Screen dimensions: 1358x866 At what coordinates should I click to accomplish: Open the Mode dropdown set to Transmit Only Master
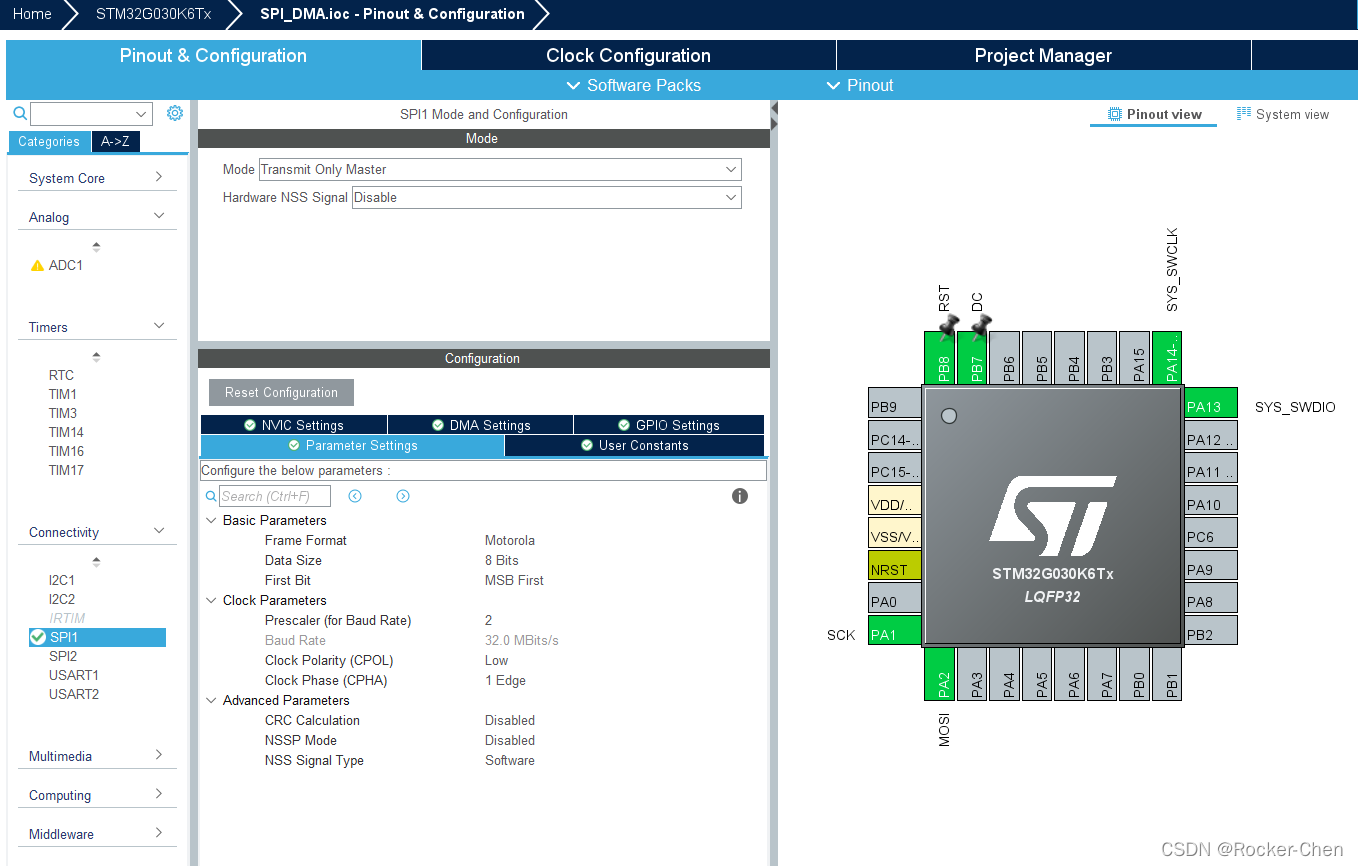click(500, 170)
